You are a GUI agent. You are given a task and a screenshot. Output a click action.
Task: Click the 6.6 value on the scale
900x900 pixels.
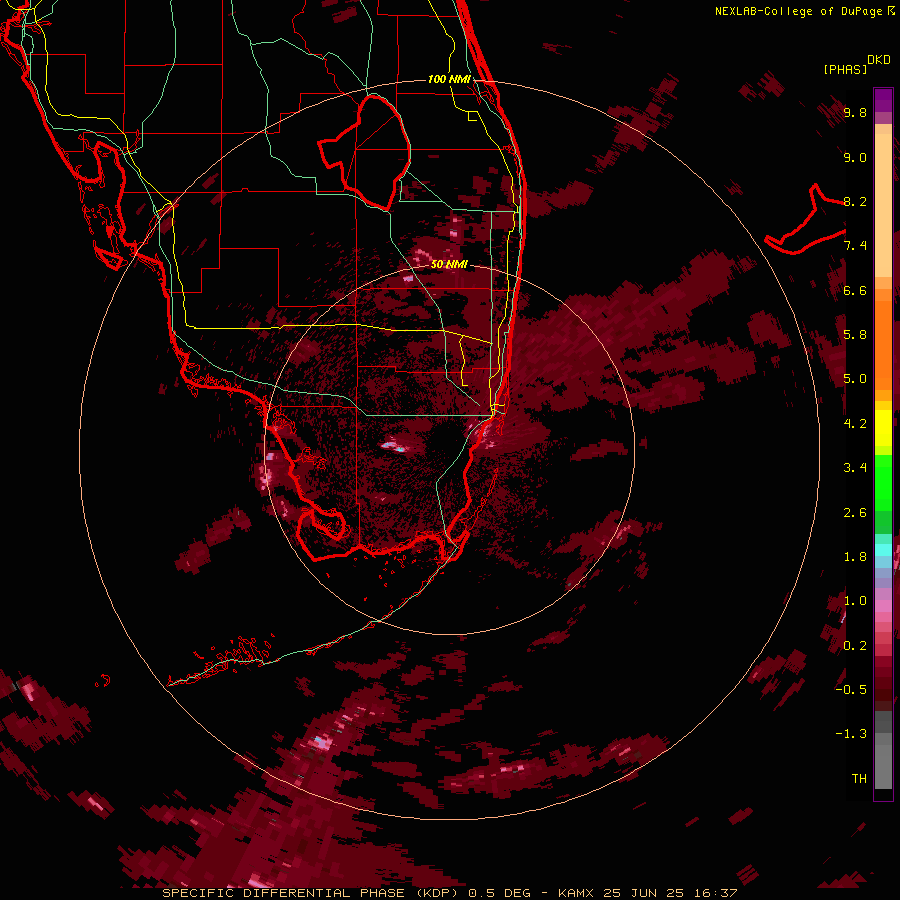click(x=855, y=290)
